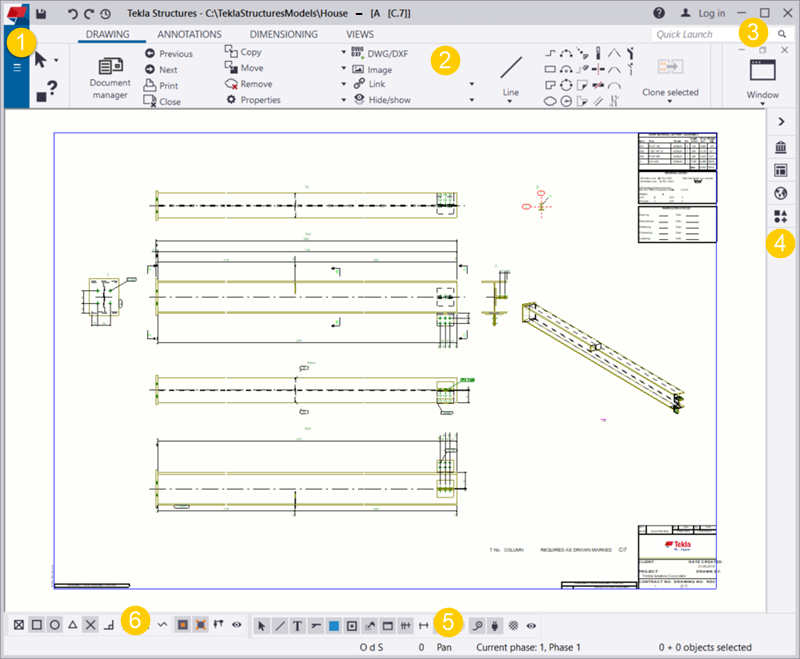
Task: Expand the side pane chevron arrow
Action: [781, 120]
